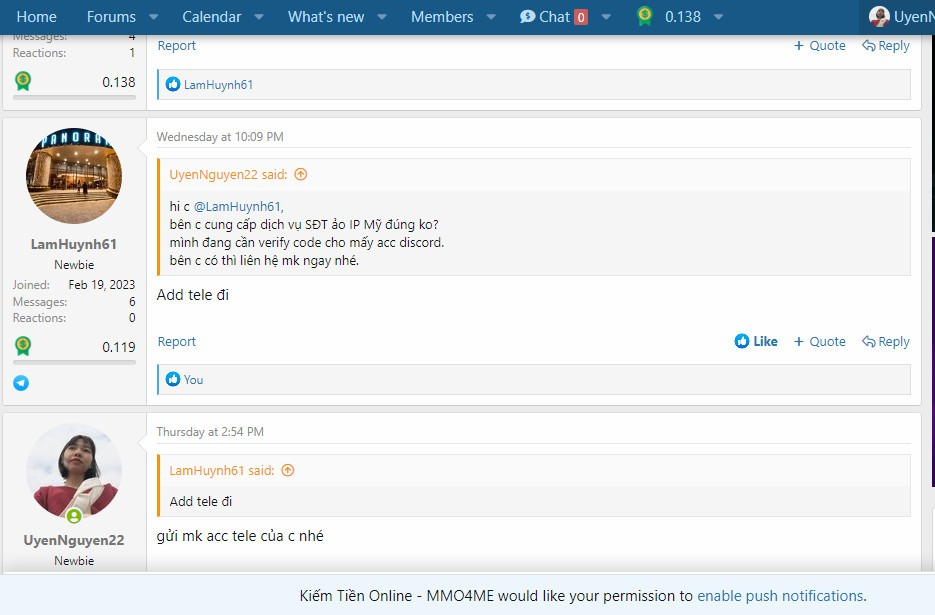Click the like thumb icon beside LamHuynh61
The height and width of the screenshot is (615, 935).
click(x=173, y=84)
